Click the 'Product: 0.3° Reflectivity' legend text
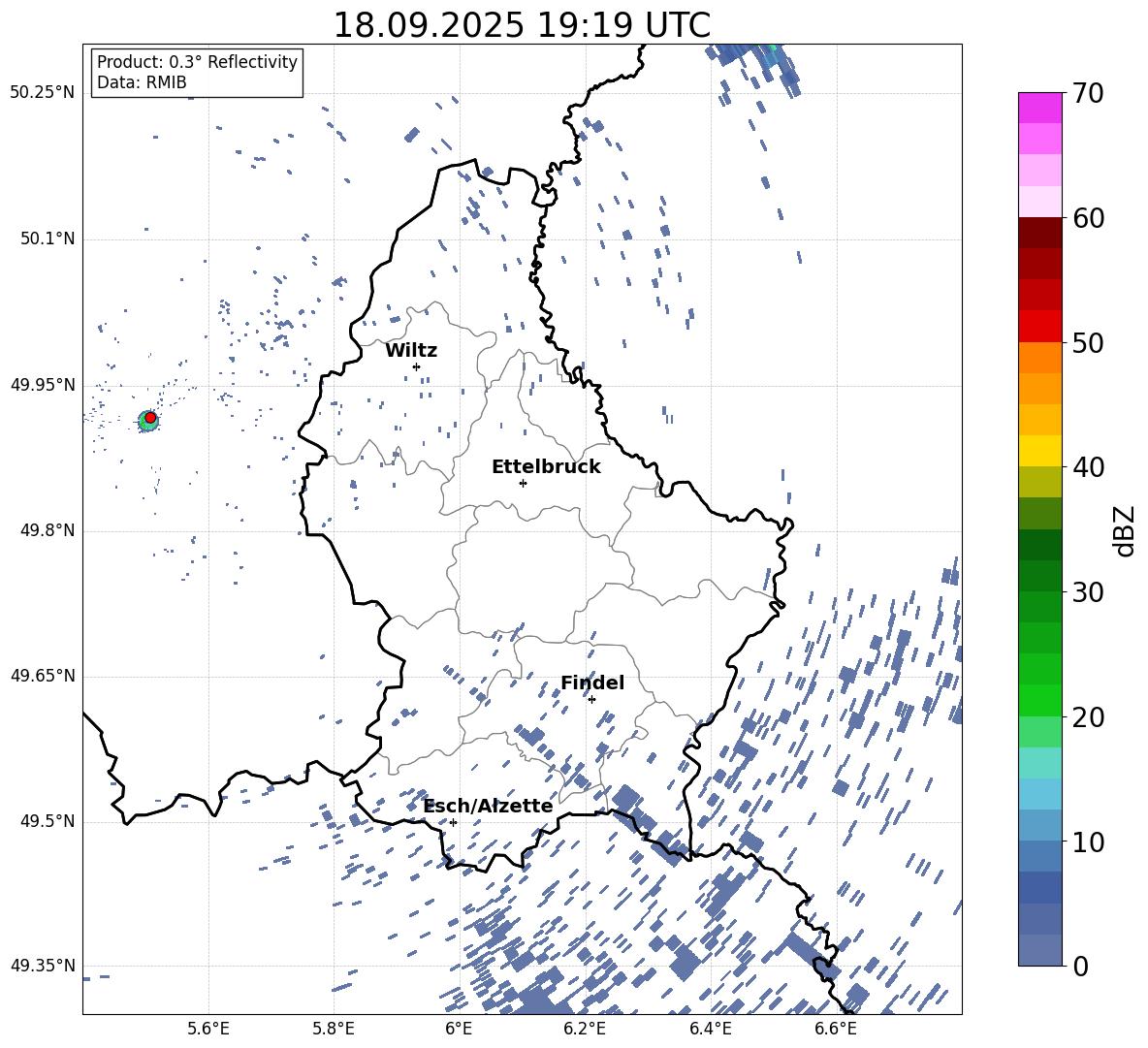This screenshot has height=1048, width=1148. click(197, 61)
